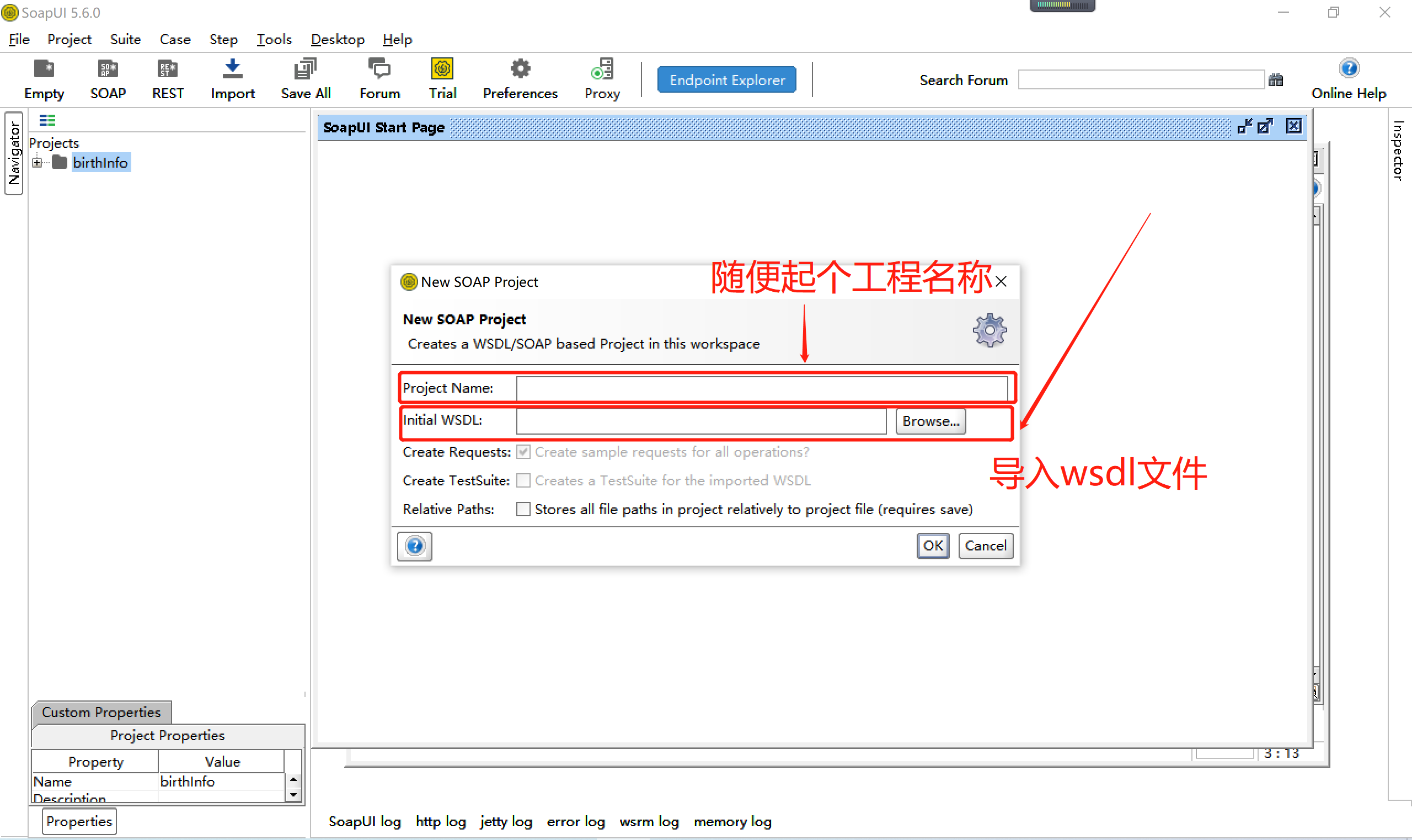Open the Case menu
1412x840 pixels.
(175, 39)
